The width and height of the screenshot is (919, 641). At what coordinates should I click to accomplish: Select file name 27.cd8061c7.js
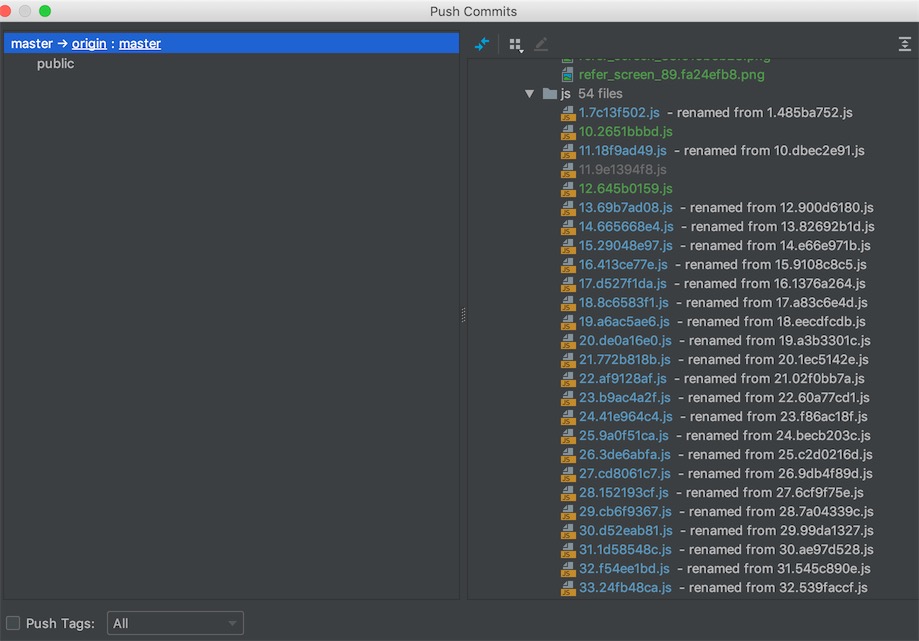pos(624,473)
